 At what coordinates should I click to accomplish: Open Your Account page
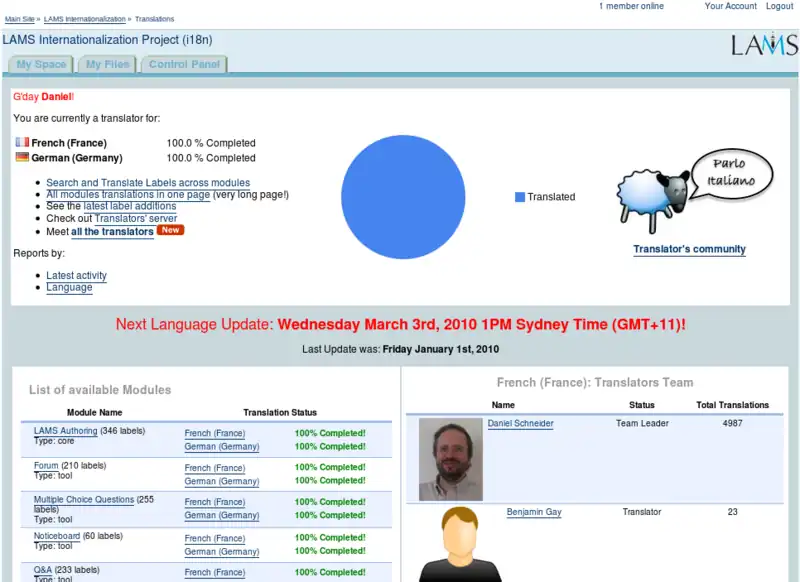[730, 6]
